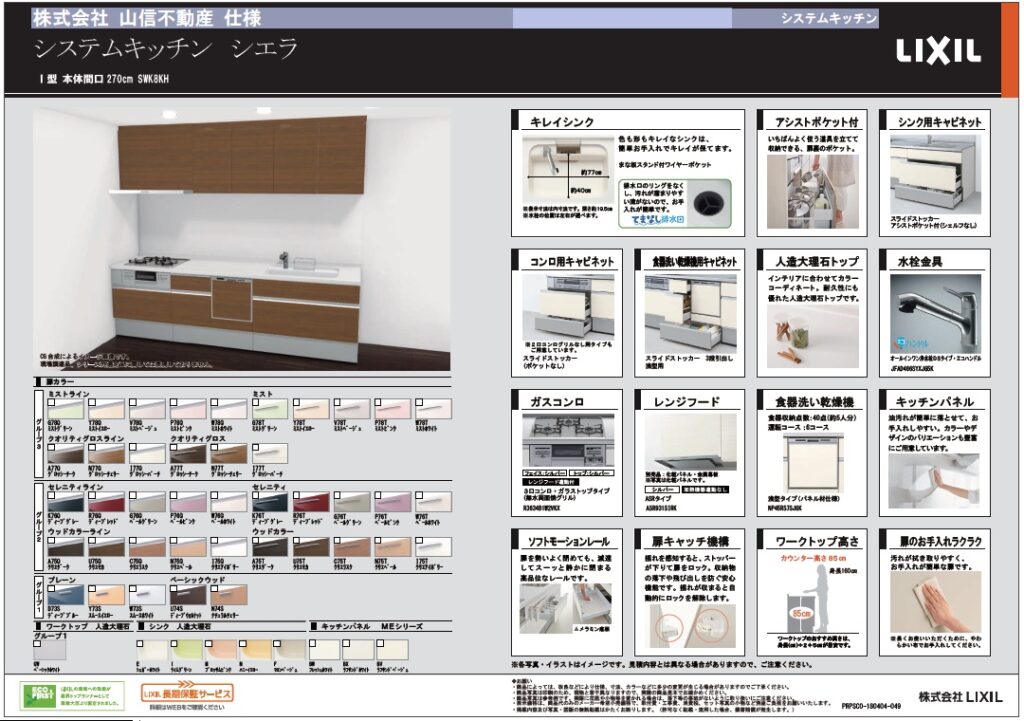Open the large kitchen render image

pyautogui.click(x=242, y=239)
